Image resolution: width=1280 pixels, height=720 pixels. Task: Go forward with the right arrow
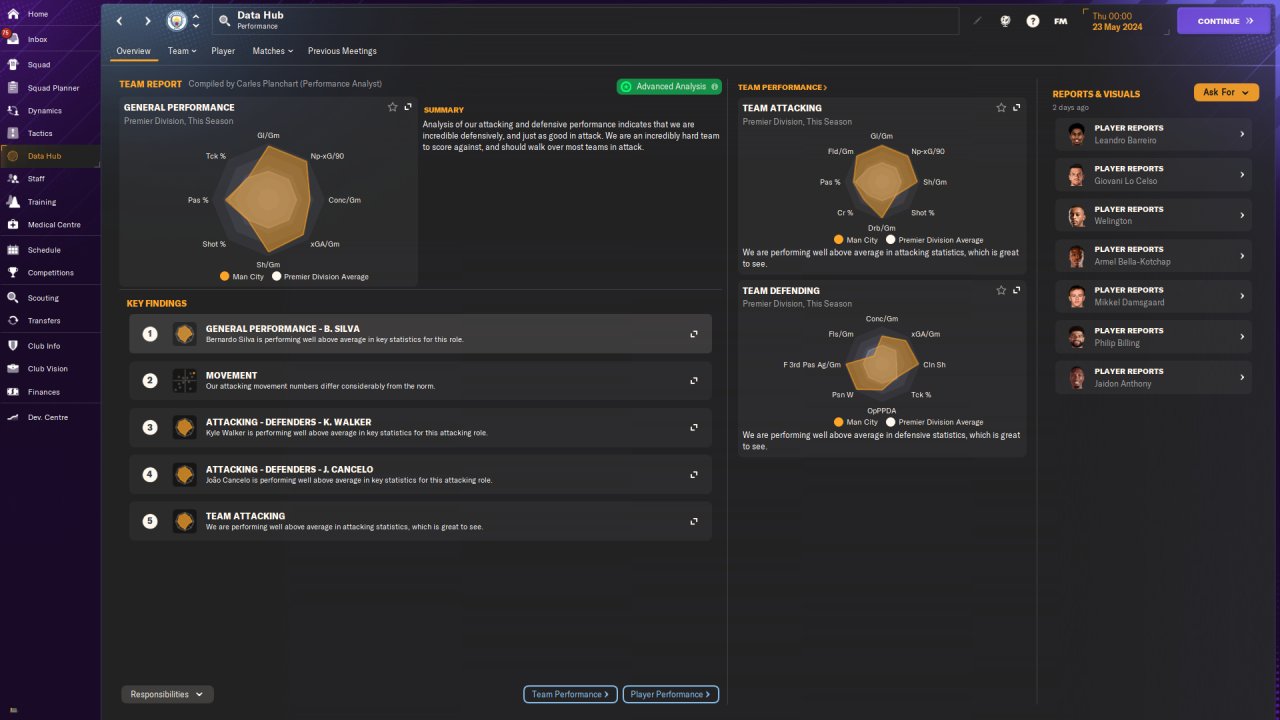[x=148, y=21]
